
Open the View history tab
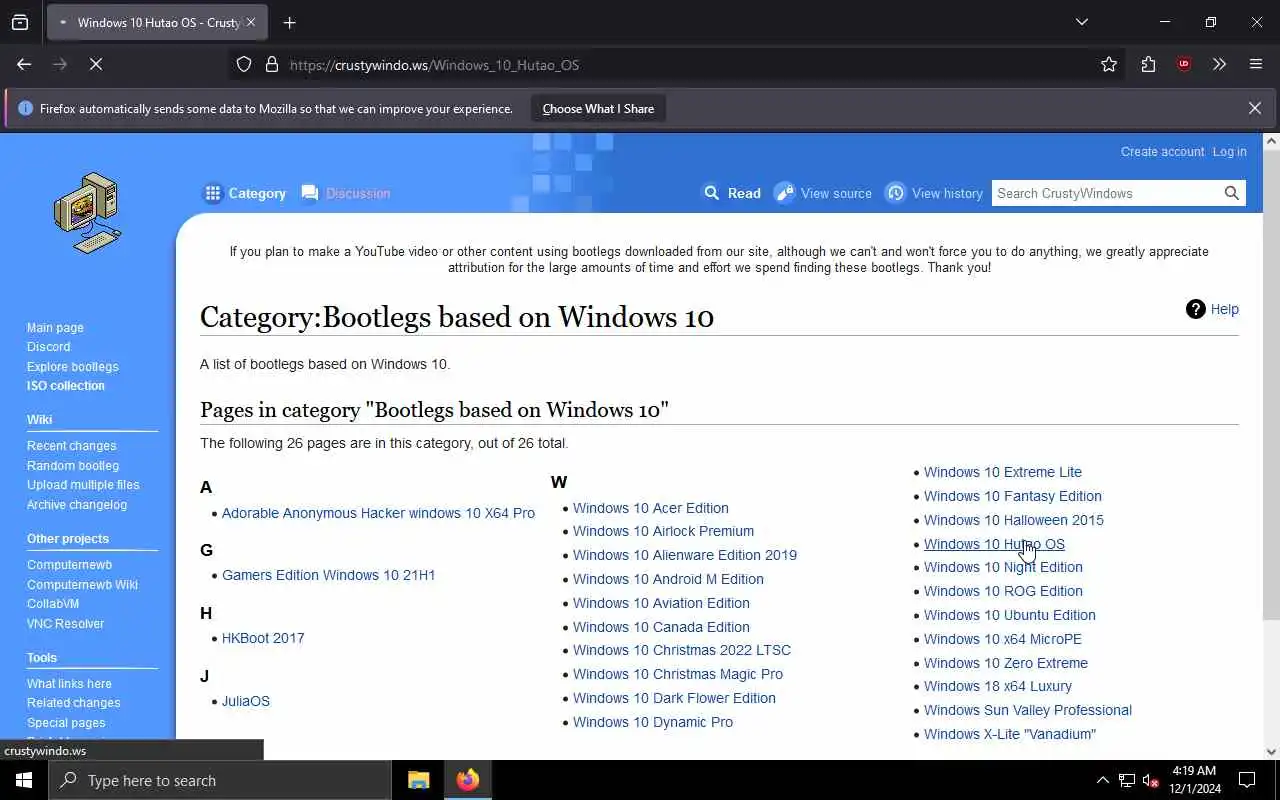935,193
